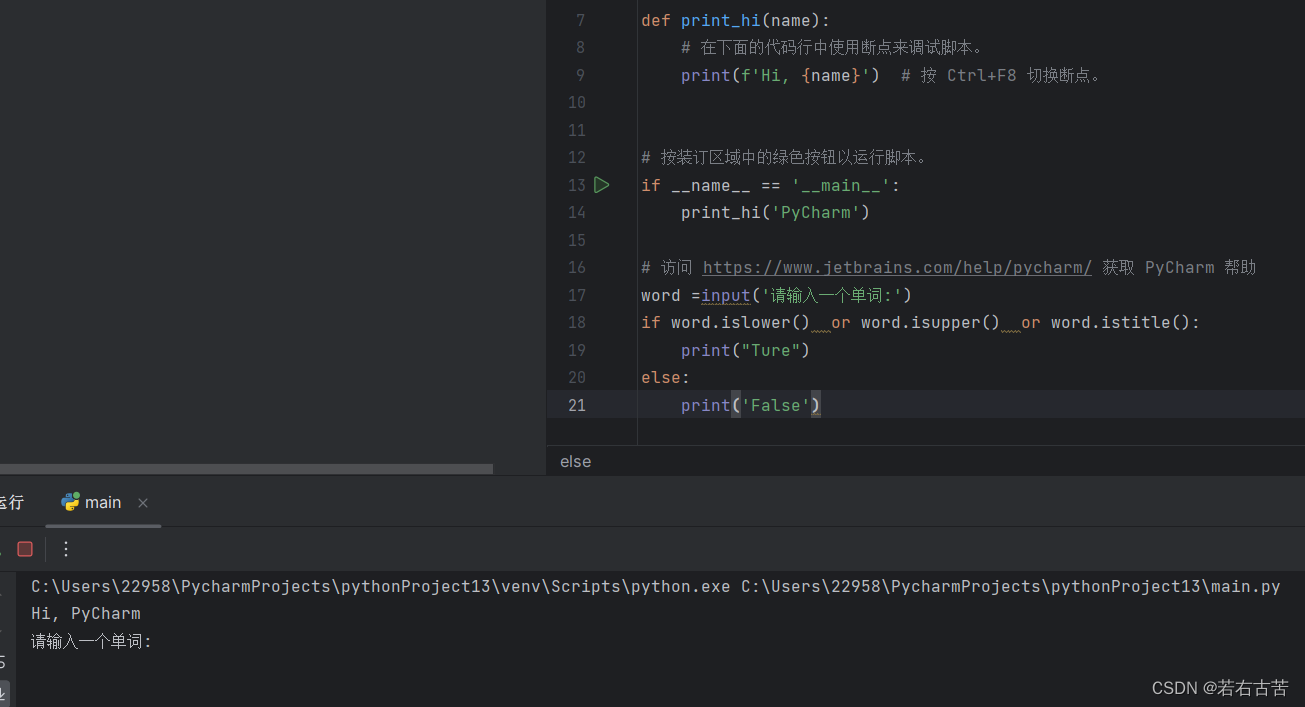Click Python icon on main run tab
This screenshot has height=707, width=1305.
[71, 502]
